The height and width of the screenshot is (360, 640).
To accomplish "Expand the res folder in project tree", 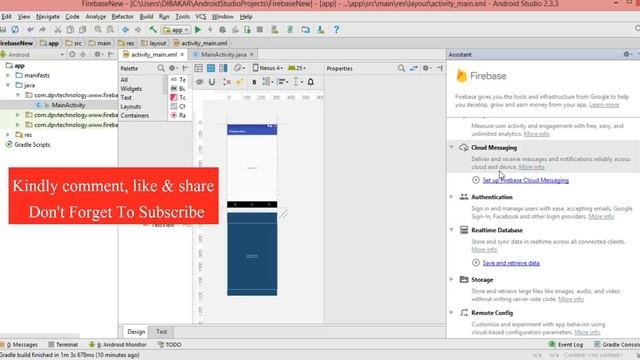I will coord(8,135).
